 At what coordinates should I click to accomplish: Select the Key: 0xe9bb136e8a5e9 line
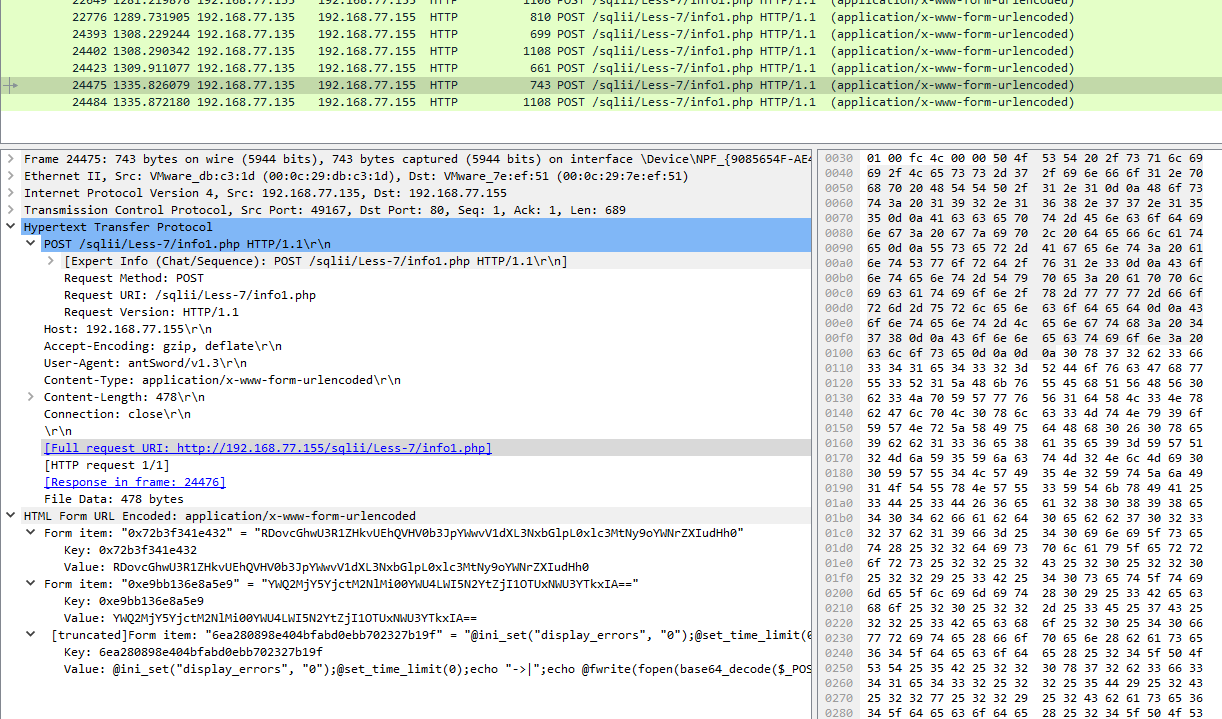[134, 601]
